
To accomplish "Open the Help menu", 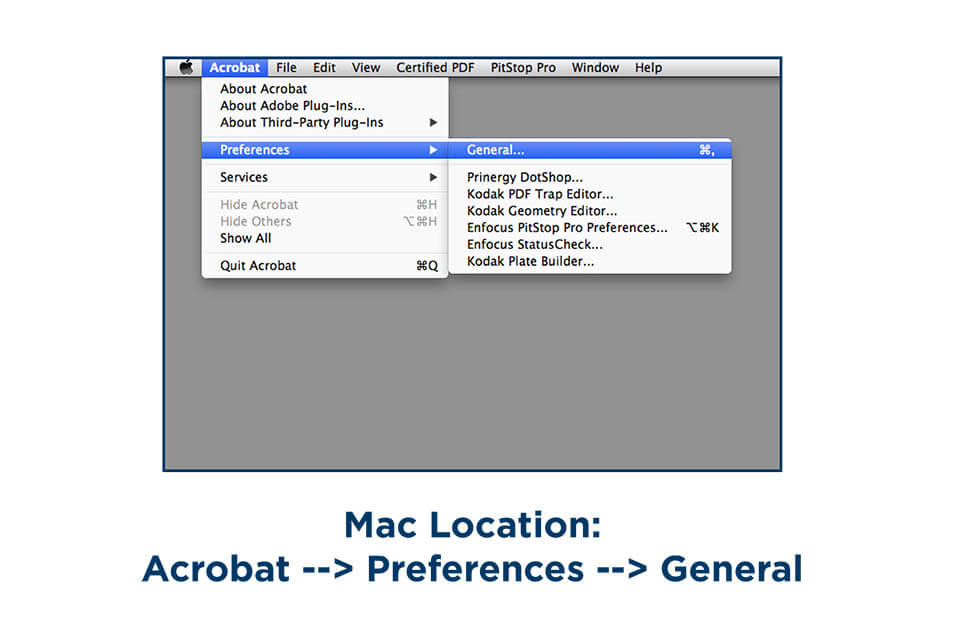I will (x=648, y=67).
